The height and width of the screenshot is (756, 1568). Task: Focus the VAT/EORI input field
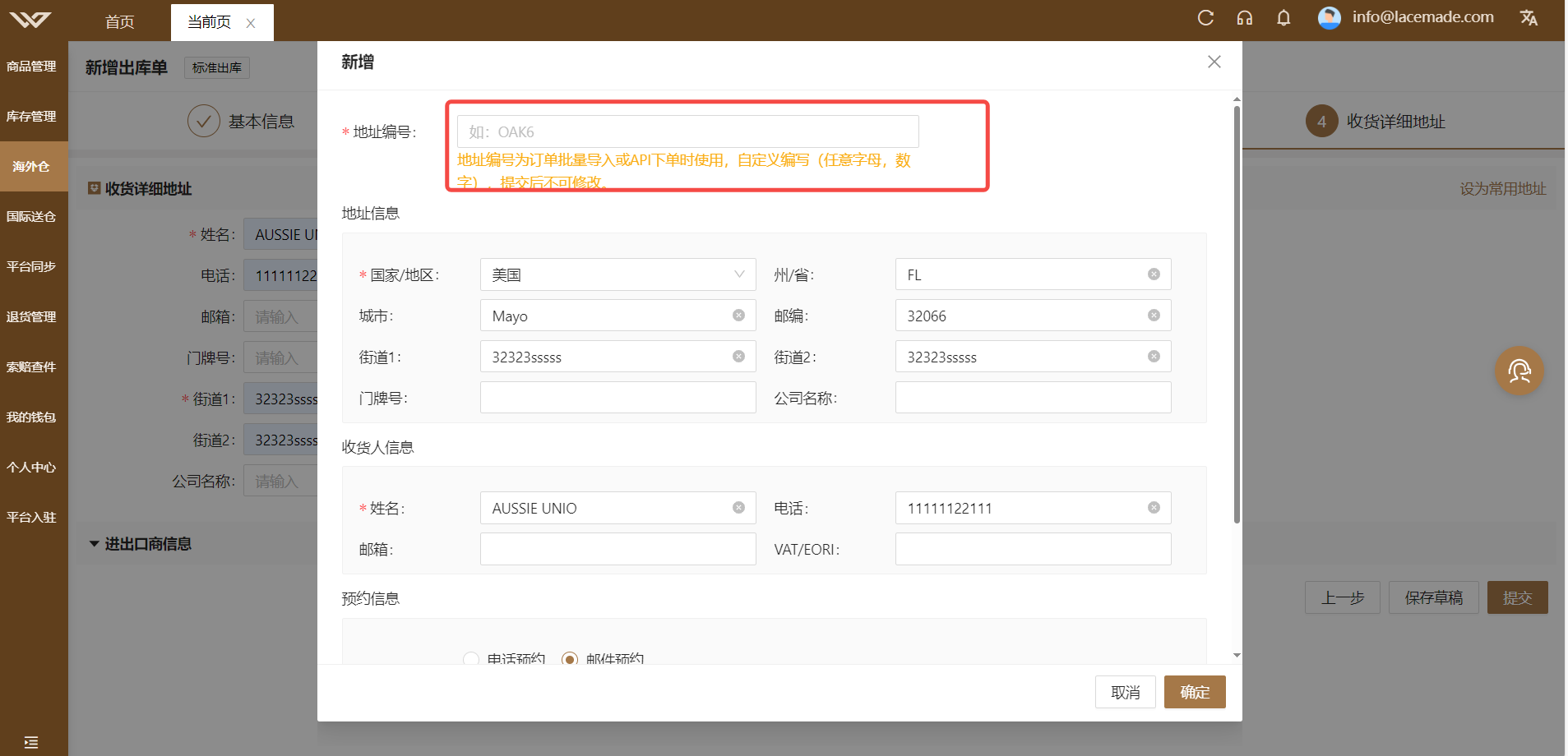(x=1033, y=549)
